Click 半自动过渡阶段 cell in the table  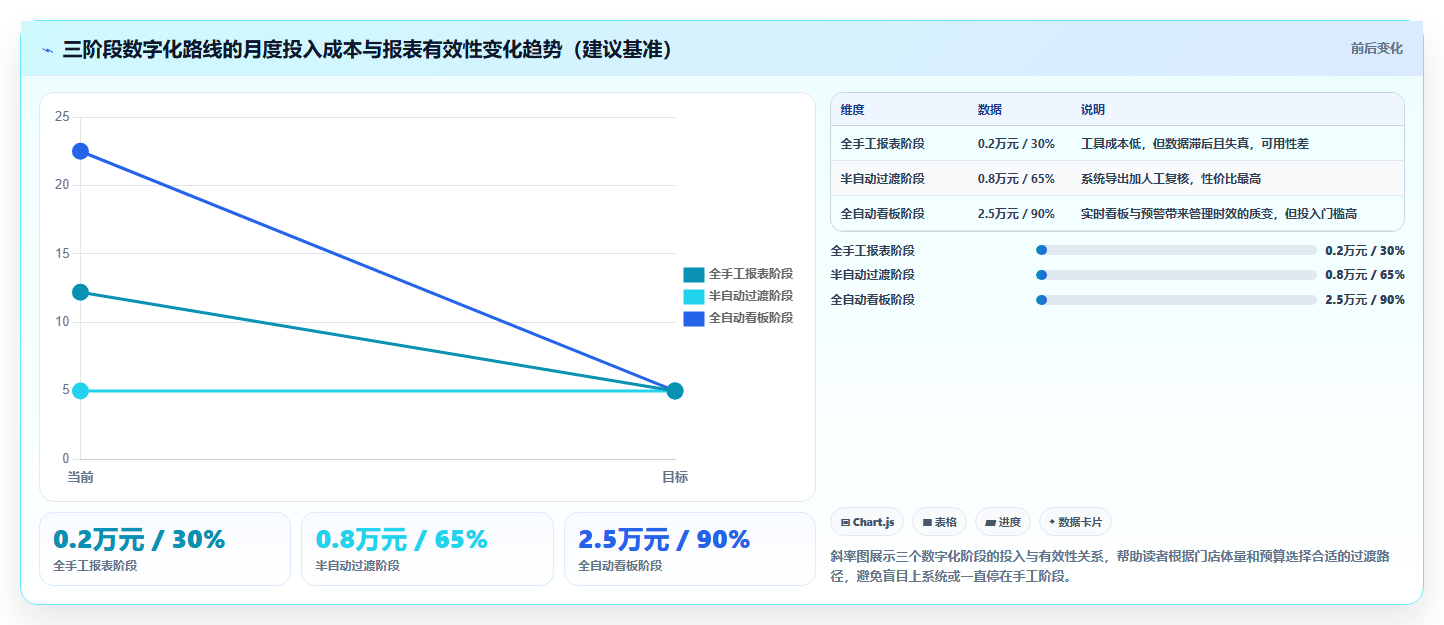[x=883, y=179]
